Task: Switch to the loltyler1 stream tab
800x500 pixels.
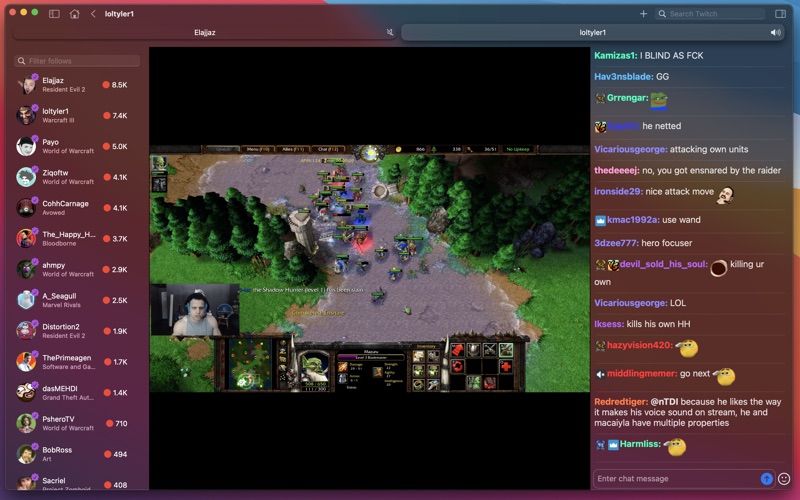Action: 592,32
